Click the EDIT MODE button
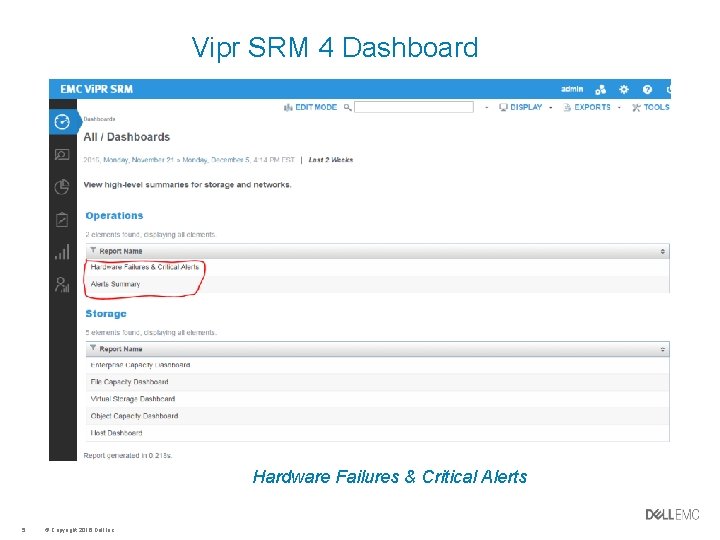This screenshot has width=720, height=540. coord(310,107)
